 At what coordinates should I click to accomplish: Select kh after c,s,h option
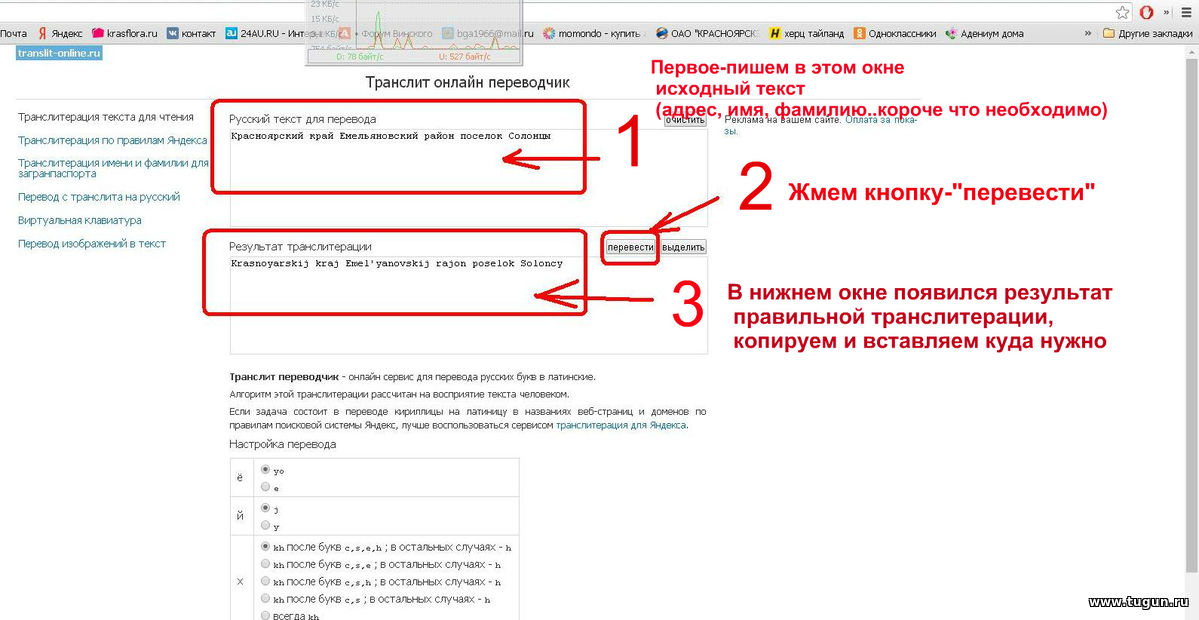(265, 582)
